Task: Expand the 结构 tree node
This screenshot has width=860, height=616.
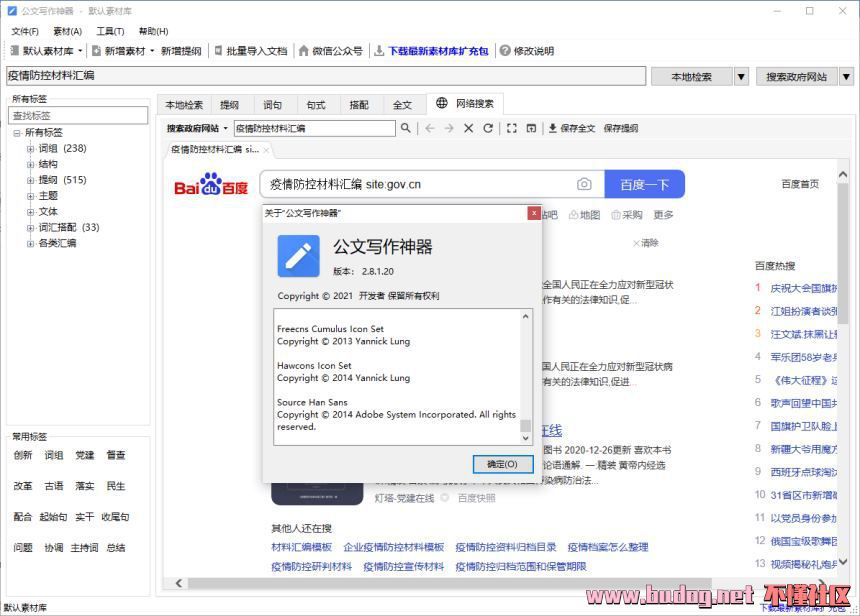Action: click(31, 165)
